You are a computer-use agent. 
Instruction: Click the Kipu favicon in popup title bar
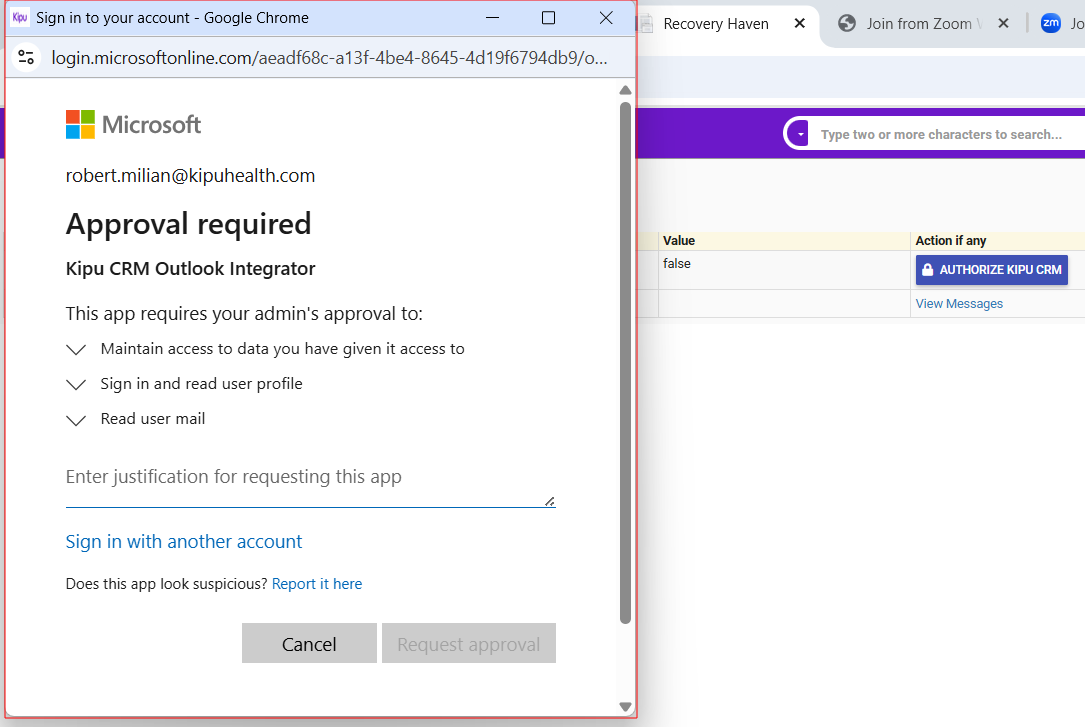pos(20,17)
